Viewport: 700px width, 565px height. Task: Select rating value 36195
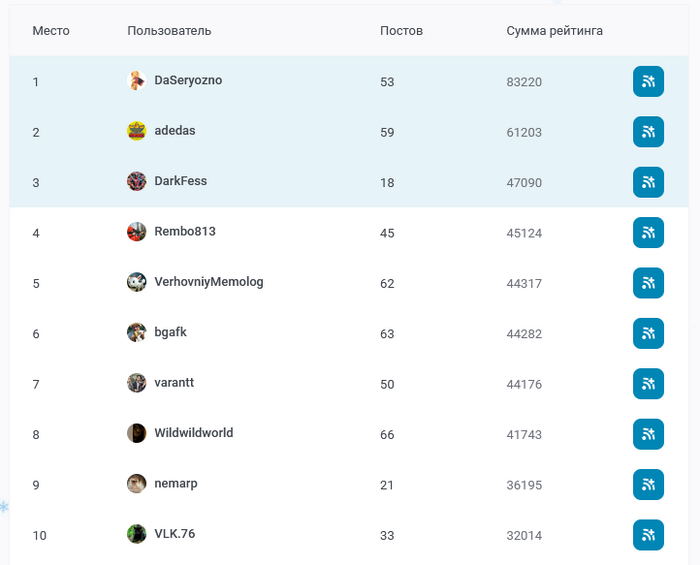pos(524,486)
